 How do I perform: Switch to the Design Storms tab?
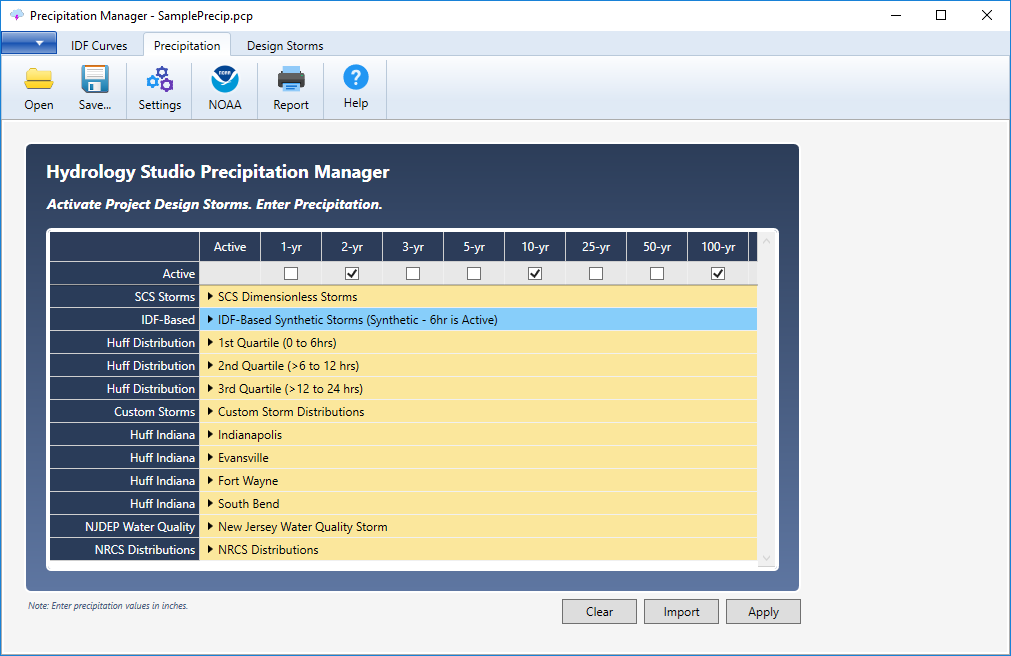point(285,46)
